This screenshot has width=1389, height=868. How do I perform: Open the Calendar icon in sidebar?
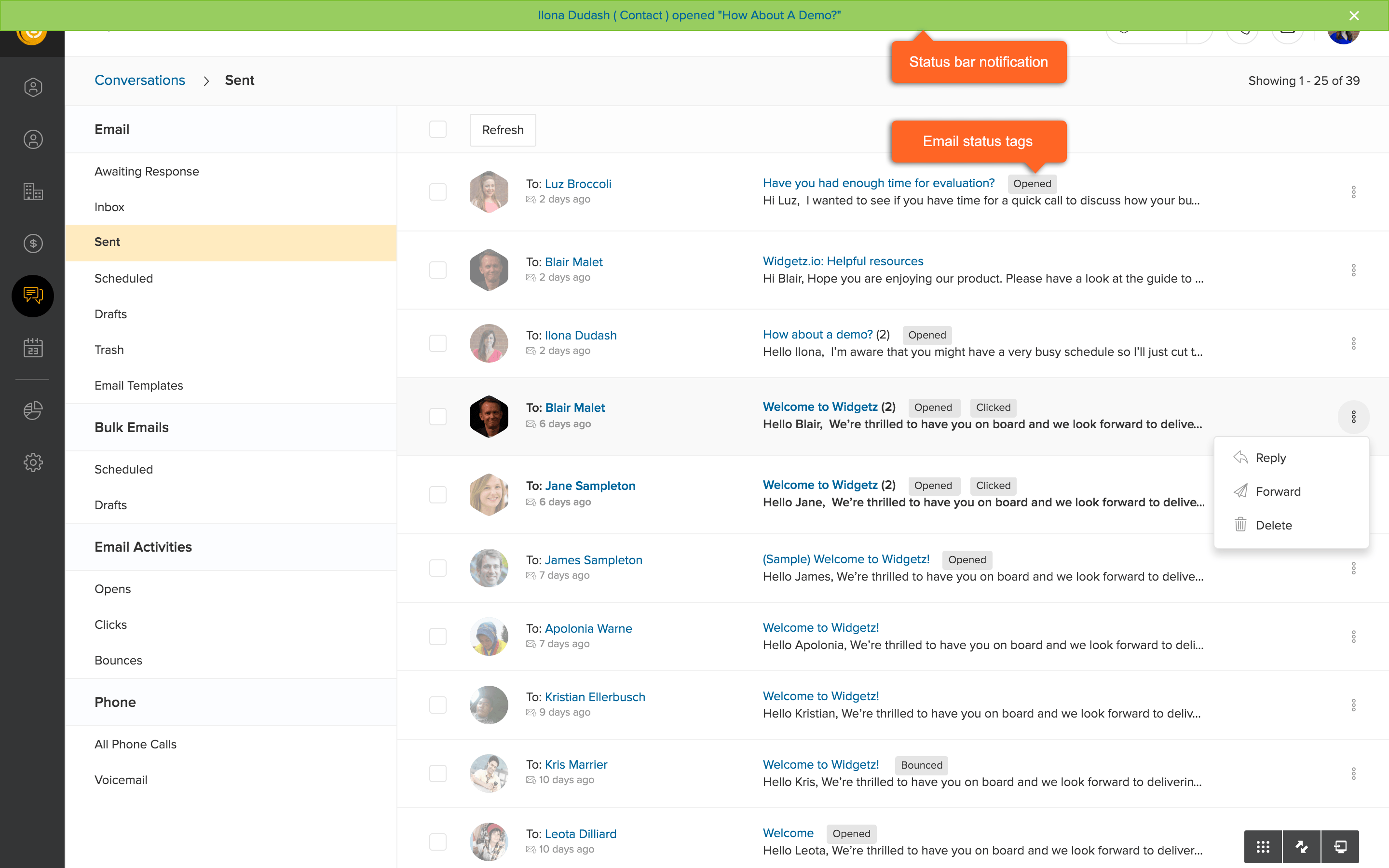(33, 347)
